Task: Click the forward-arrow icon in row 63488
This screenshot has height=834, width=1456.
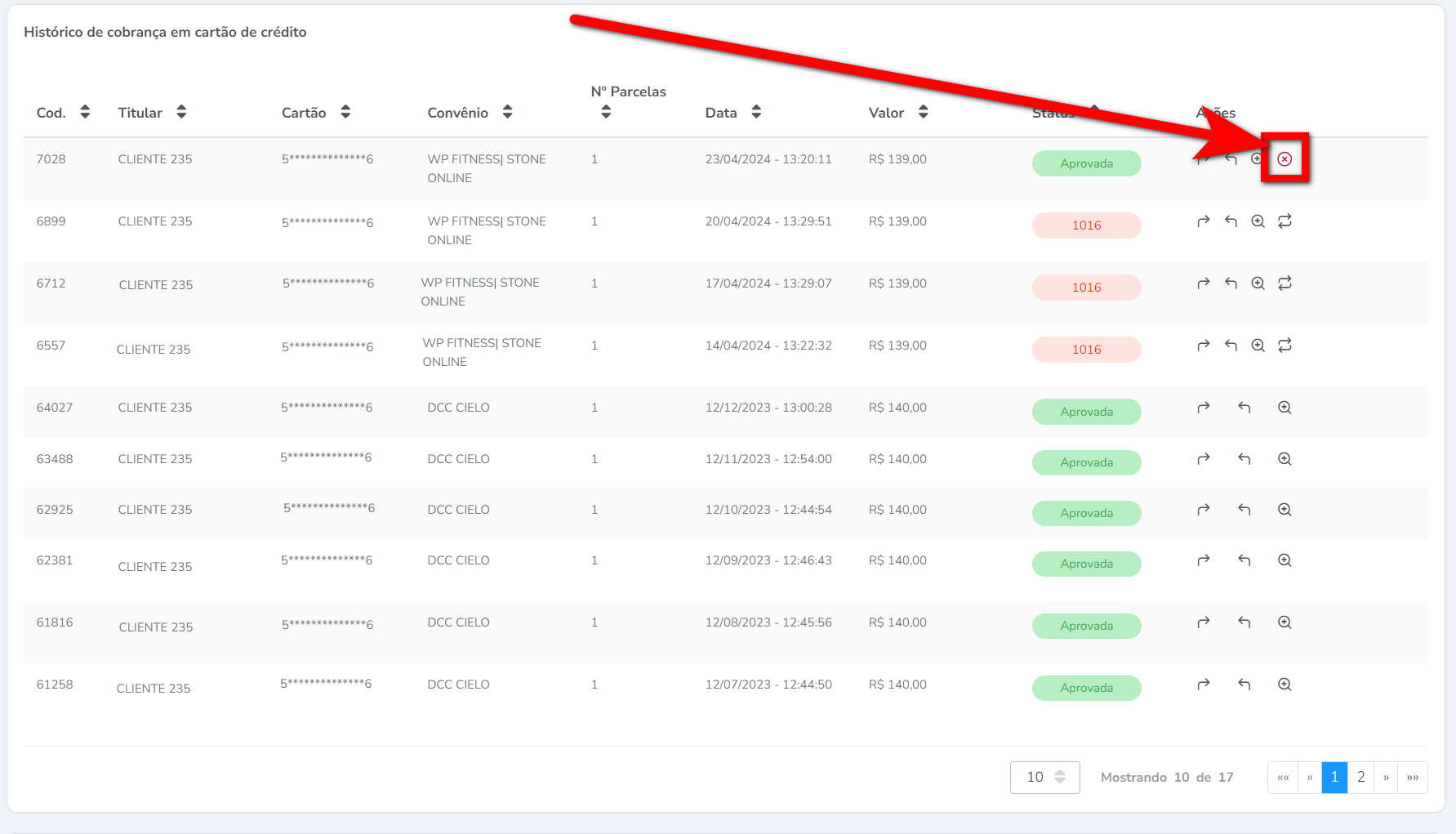Action: point(1203,459)
